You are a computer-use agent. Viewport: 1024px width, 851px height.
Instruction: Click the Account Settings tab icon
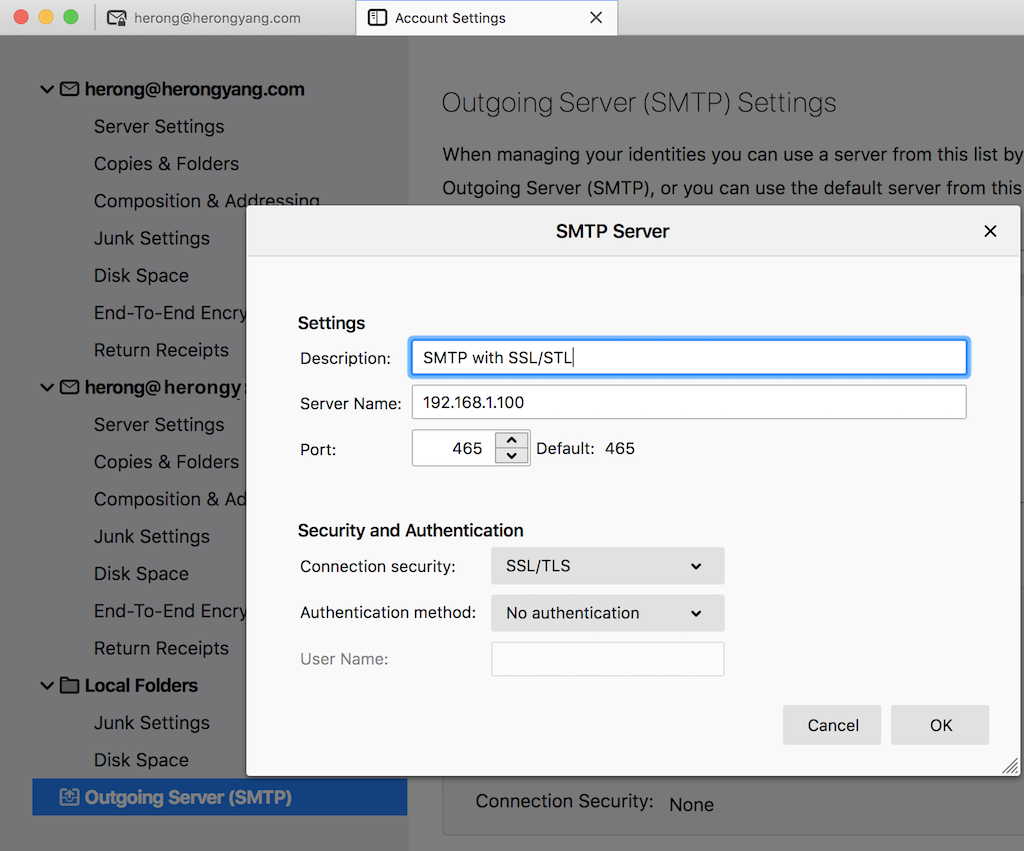[377, 17]
